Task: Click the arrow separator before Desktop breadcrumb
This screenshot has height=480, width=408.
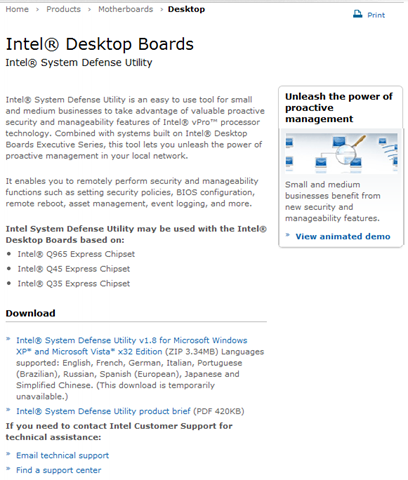Action: (x=161, y=10)
